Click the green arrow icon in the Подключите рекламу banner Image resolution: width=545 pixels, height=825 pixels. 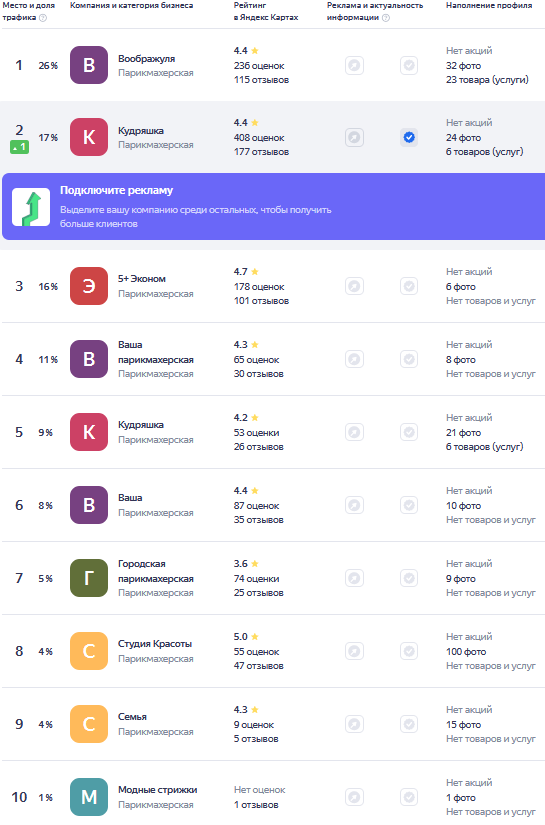[x=31, y=207]
